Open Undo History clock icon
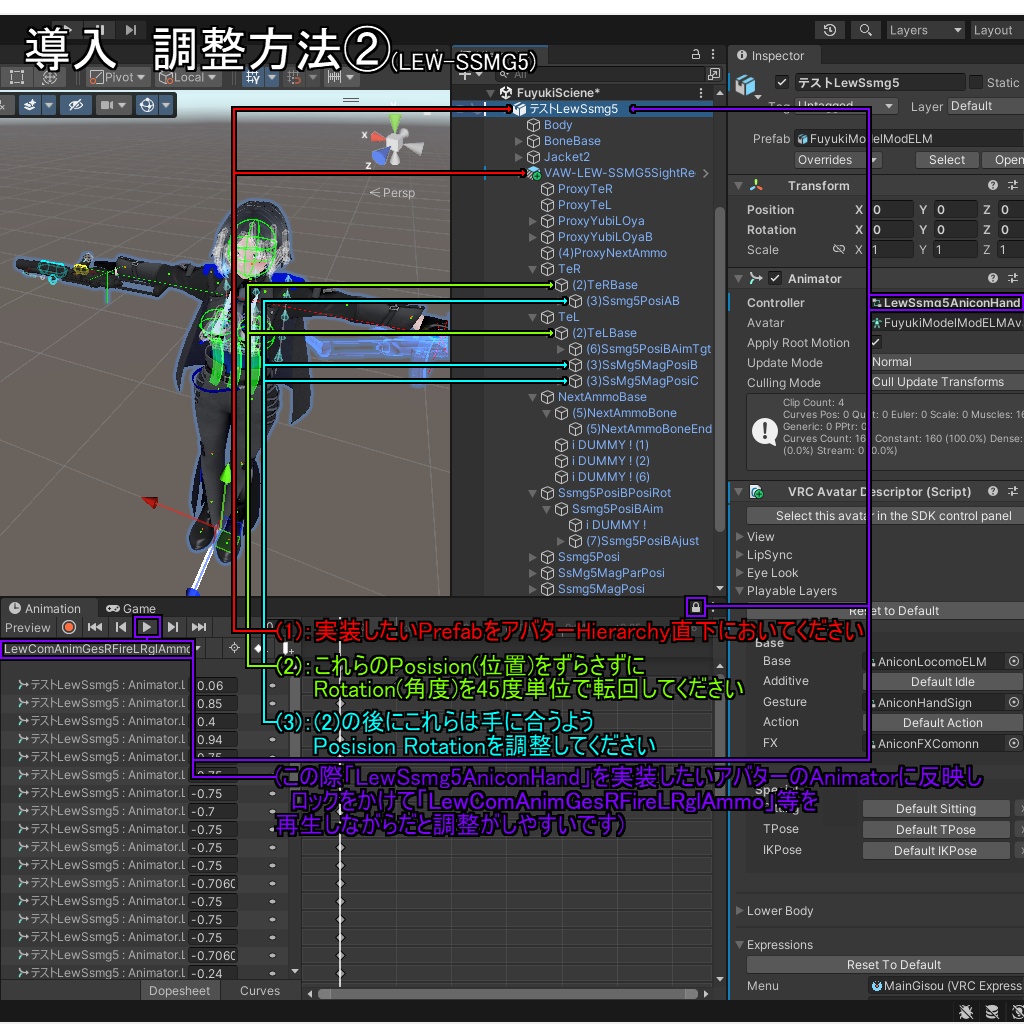The width and height of the screenshot is (1024, 1024). click(830, 30)
